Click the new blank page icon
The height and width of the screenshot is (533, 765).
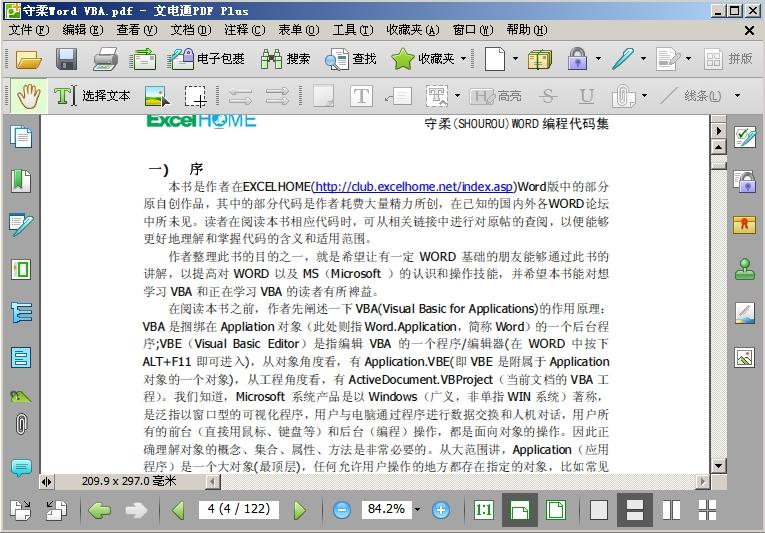(495, 59)
